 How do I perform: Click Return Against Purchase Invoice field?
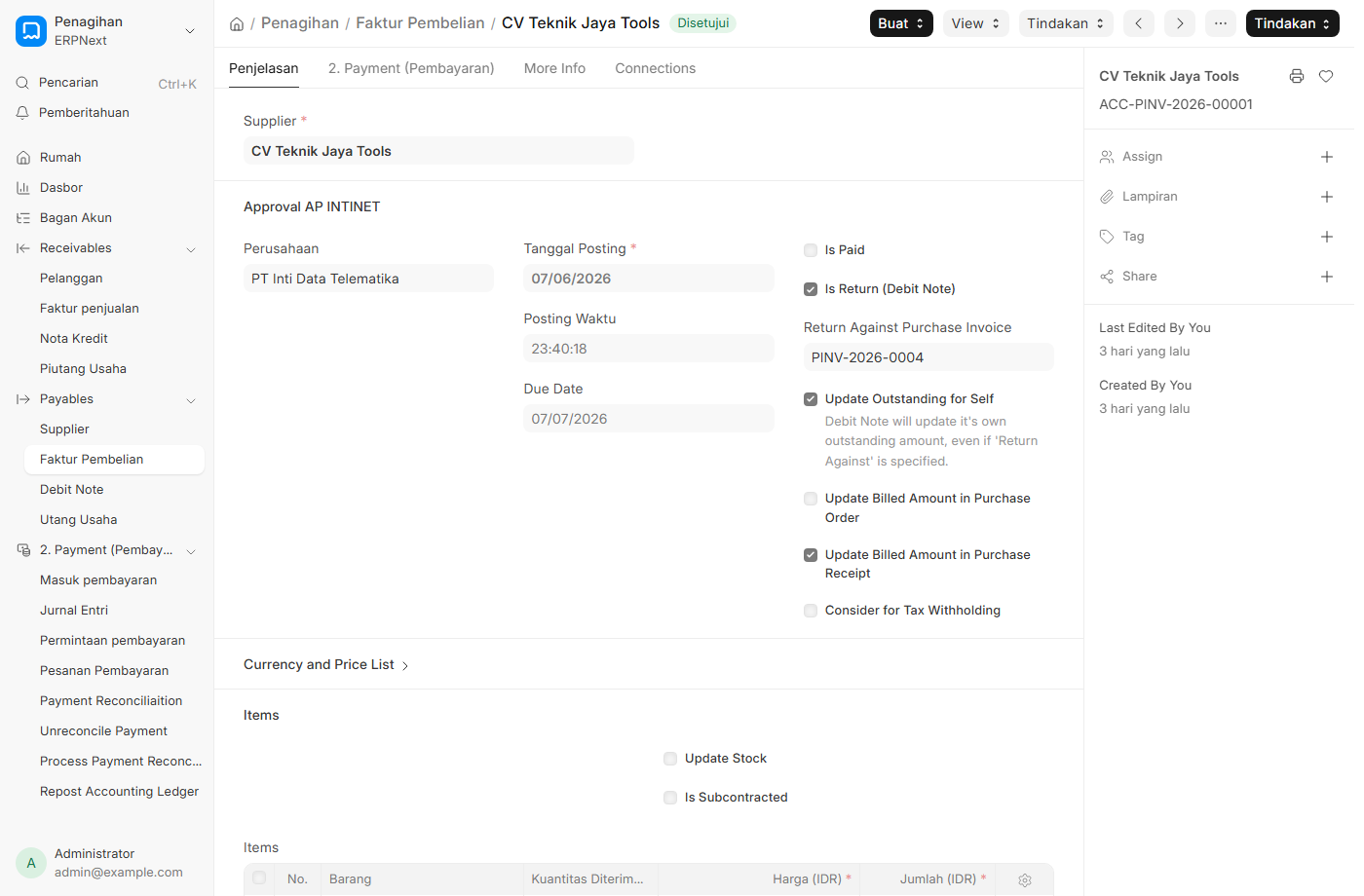click(x=928, y=357)
